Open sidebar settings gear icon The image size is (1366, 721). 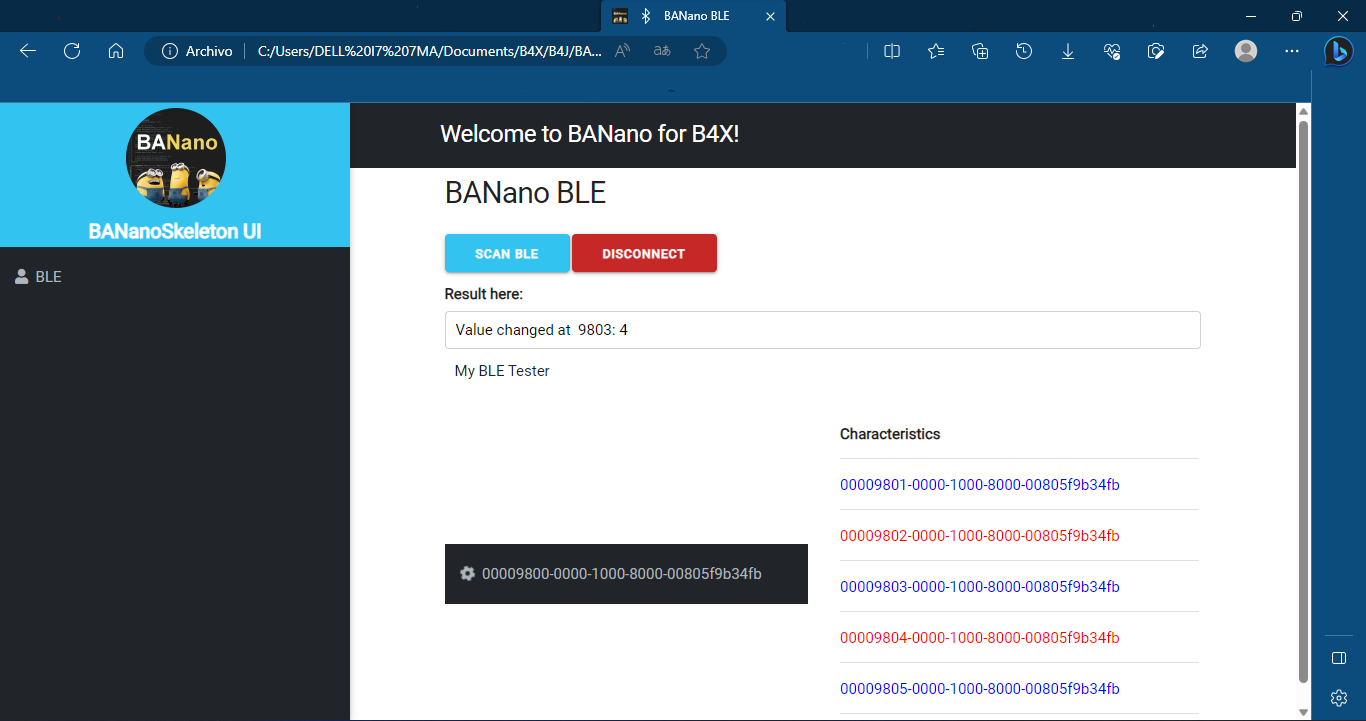tap(1339, 698)
